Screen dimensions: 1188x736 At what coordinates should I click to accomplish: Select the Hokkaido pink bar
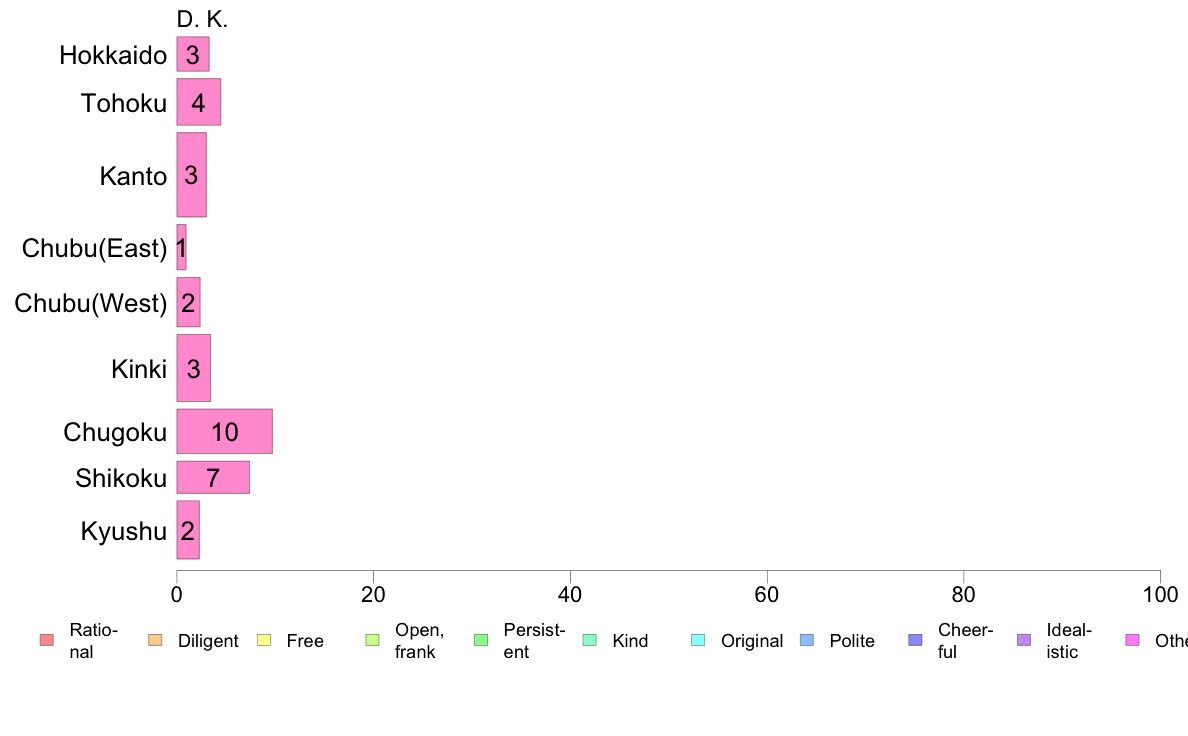tap(192, 54)
